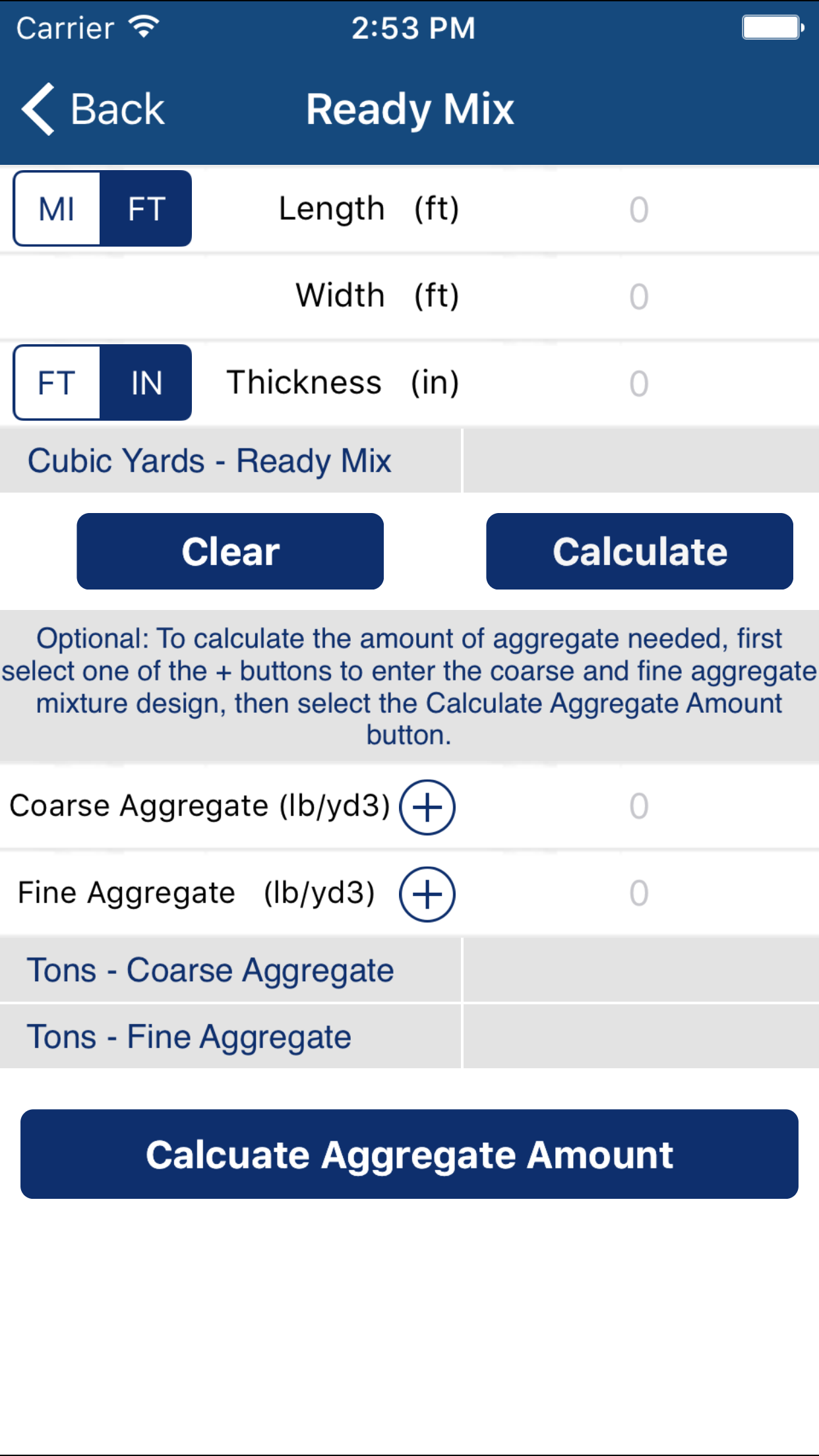The width and height of the screenshot is (819, 1456).
Task: Tap the back chevron arrow icon
Action: (x=38, y=109)
